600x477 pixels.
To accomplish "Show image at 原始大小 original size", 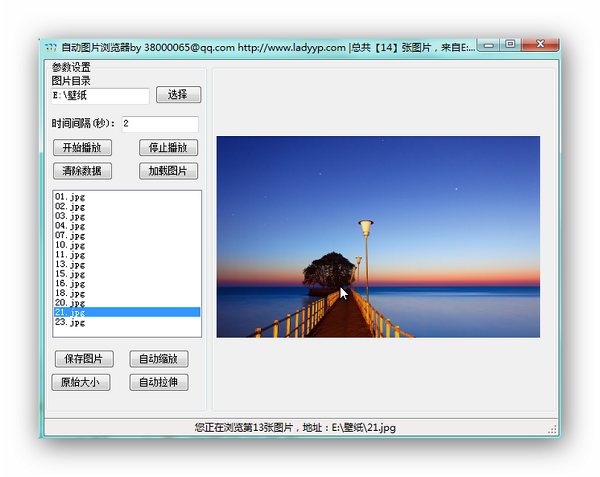I will click(80, 382).
